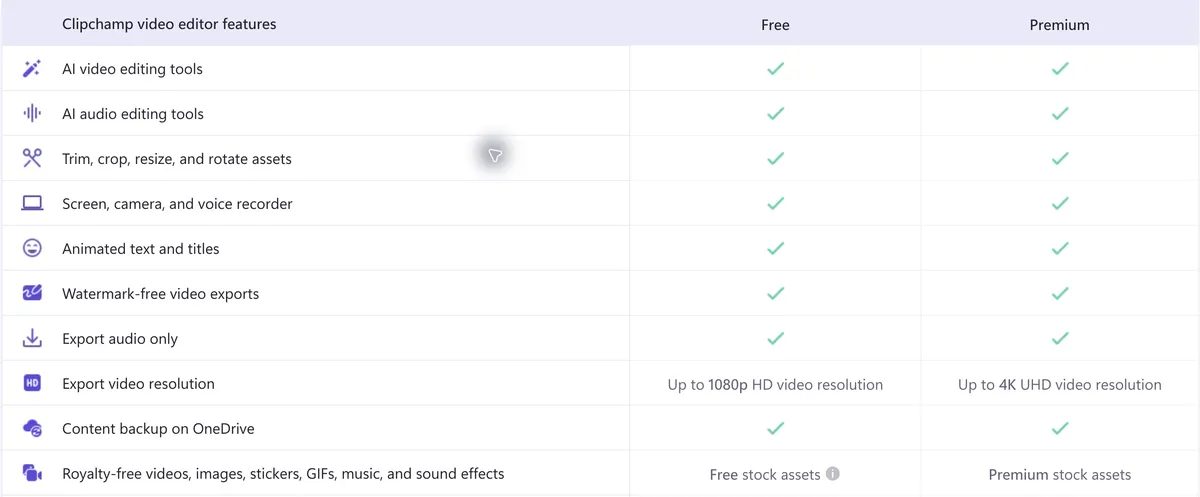The width and height of the screenshot is (1200, 497).
Task: Click Premium checkmark for Watermark-free video exports
Action: (x=1060, y=294)
